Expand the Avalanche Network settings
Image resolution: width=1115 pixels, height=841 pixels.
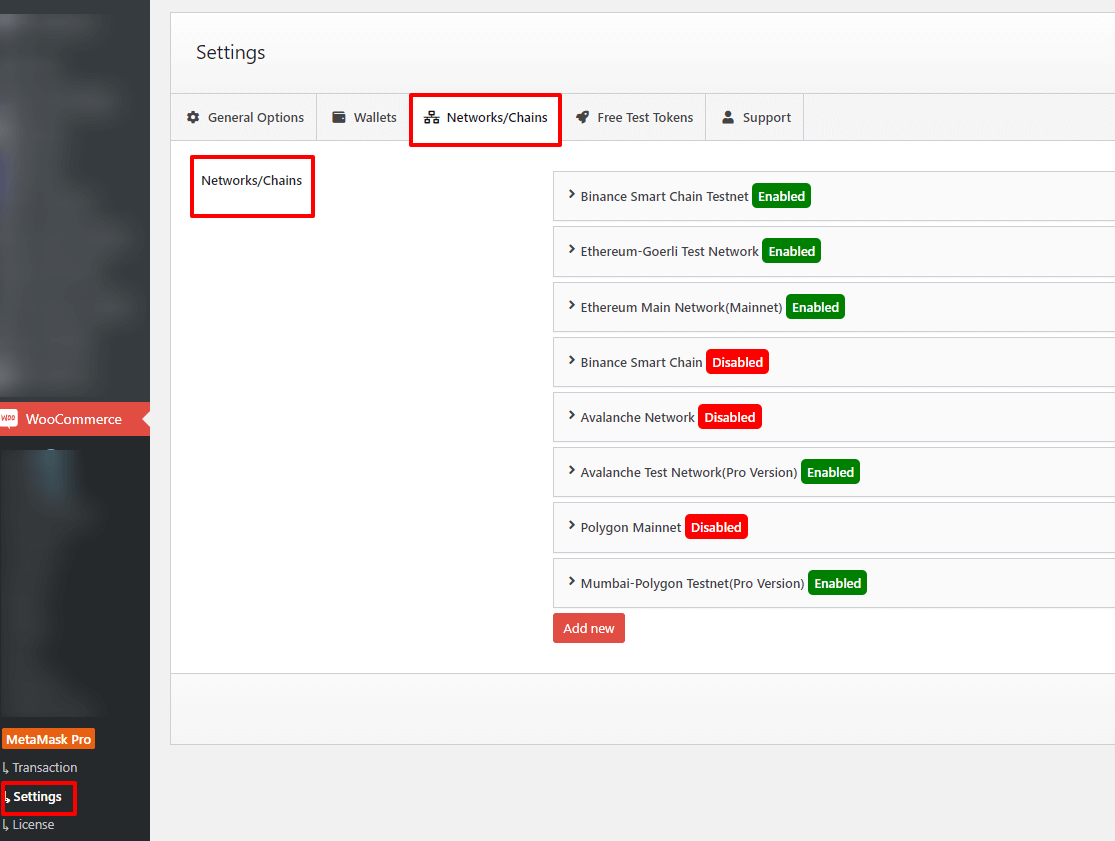pyautogui.click(x=571, y=416)
